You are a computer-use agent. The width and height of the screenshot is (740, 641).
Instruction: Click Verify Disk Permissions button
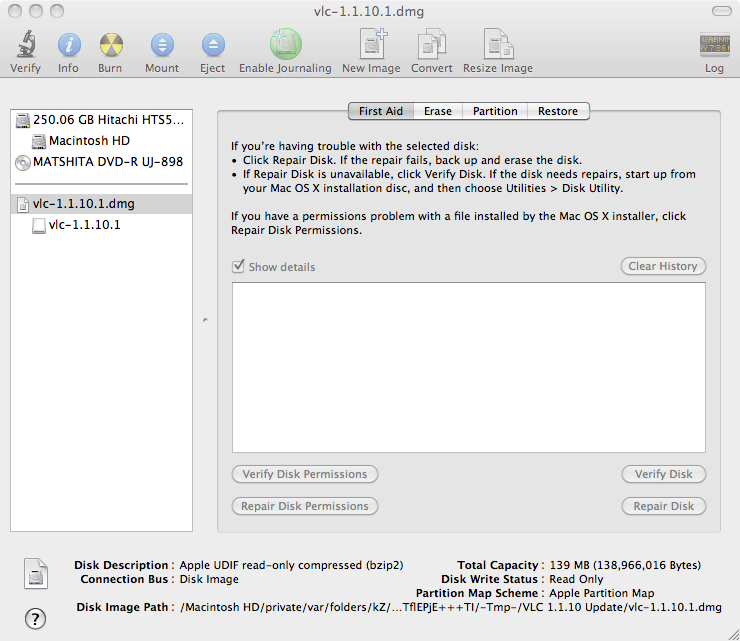coord(304,474)
